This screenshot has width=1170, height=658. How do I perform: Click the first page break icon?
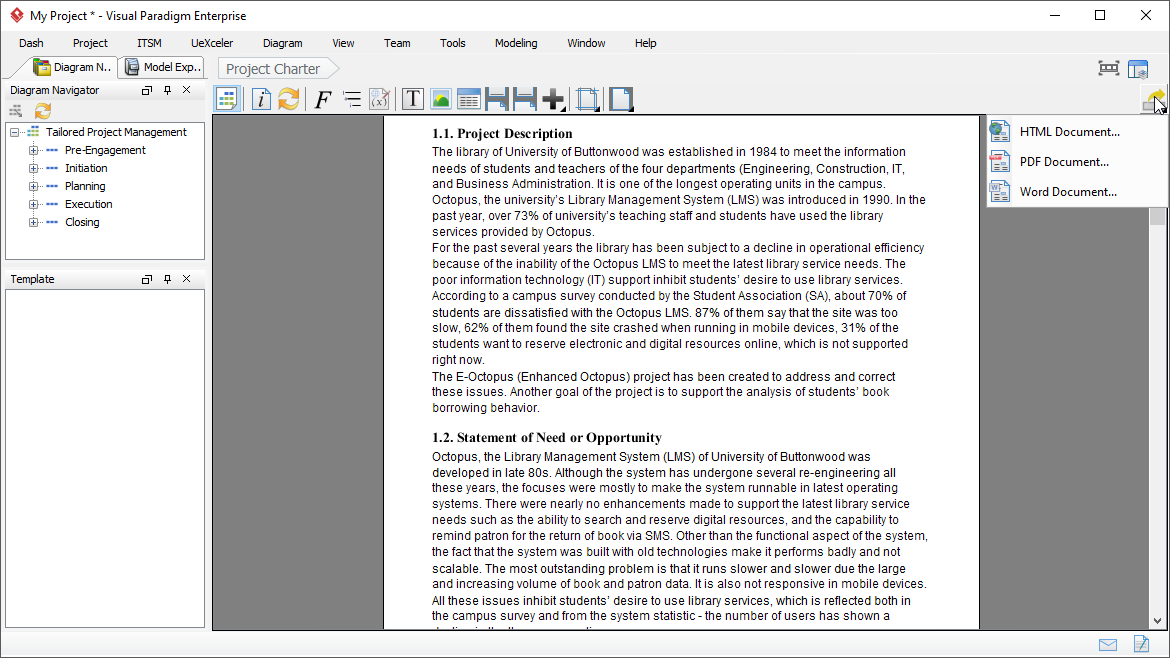497,98
